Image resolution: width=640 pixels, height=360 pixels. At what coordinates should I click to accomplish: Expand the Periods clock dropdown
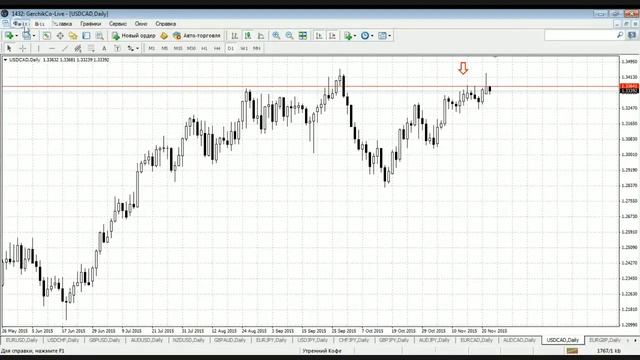tap(372, 36)
